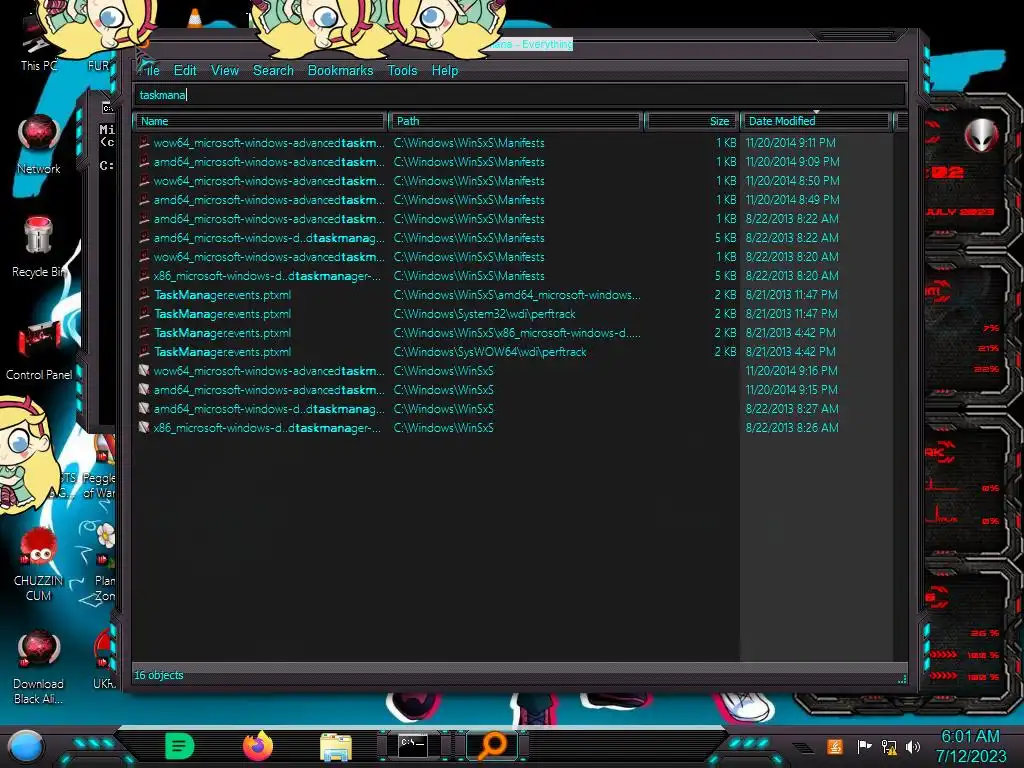Viewport: 1024px width, 768px height.
Task: Open the Help menu
Action: [x=445, y=71]
